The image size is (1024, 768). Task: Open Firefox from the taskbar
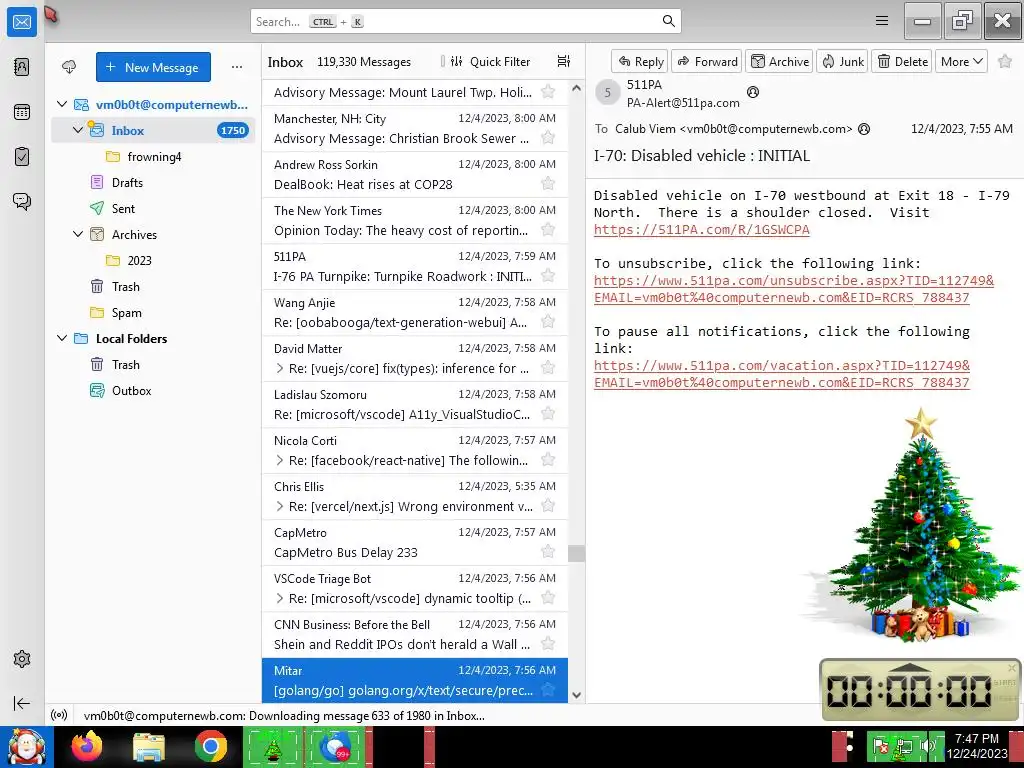87,746
